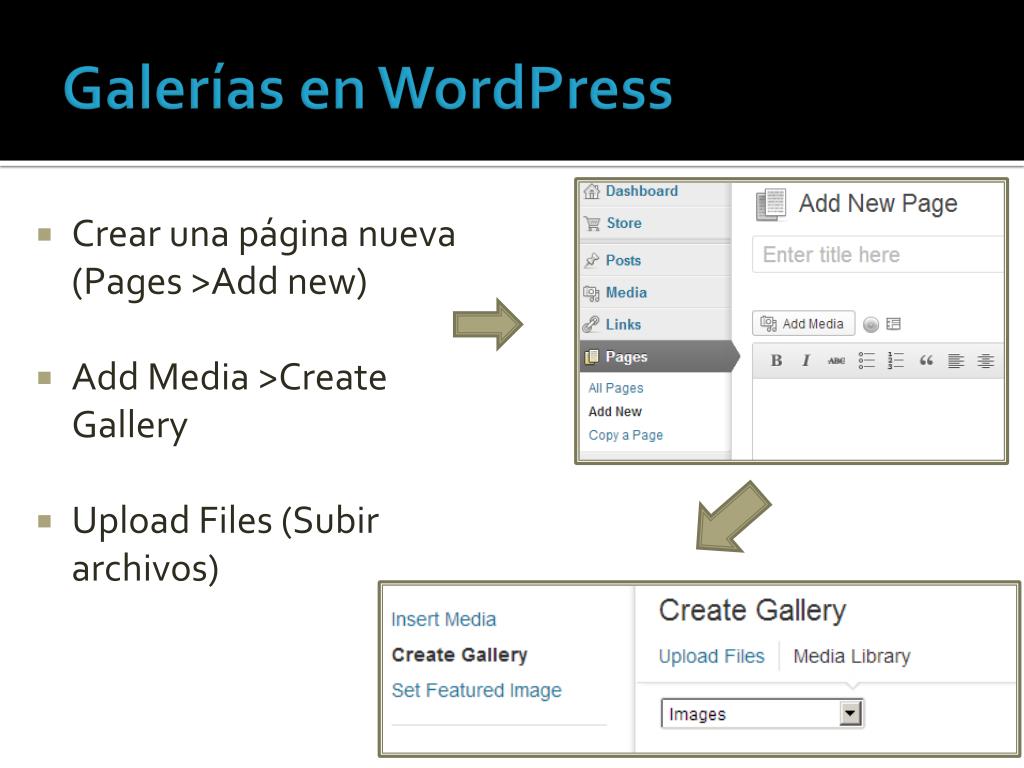Select Create Gallery in the left menu

coord(459,655)
